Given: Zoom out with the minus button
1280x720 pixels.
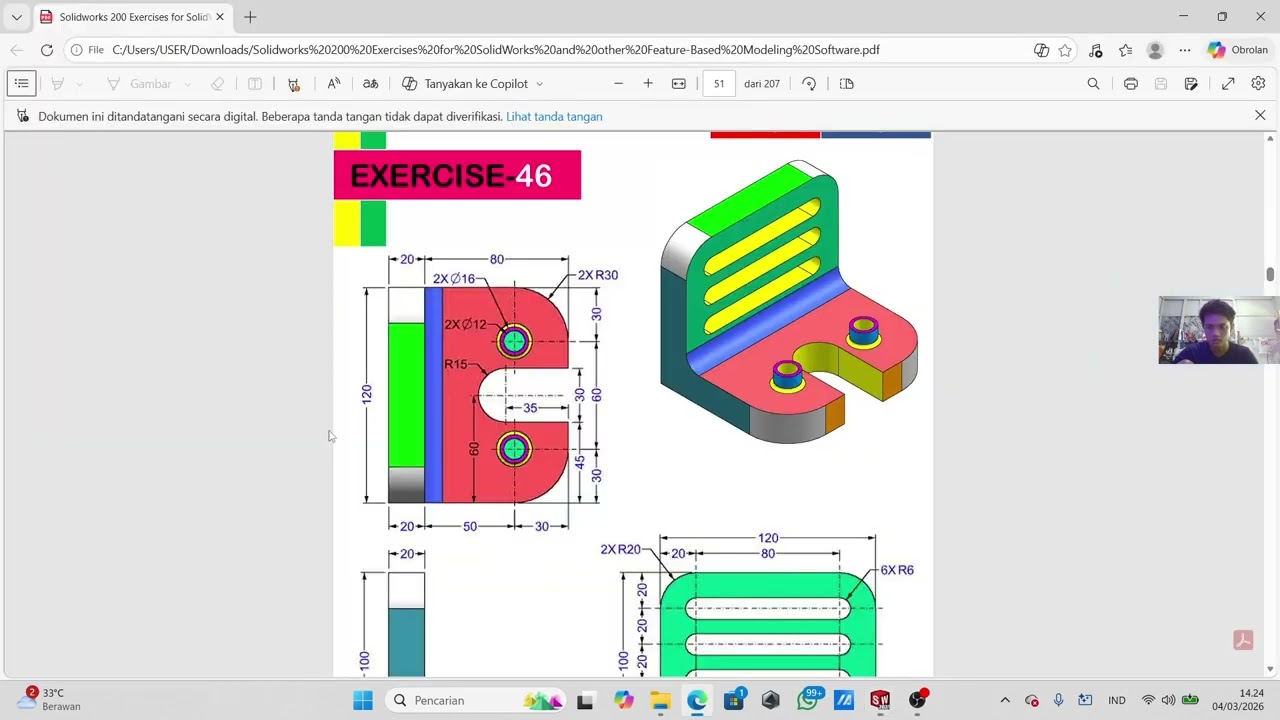Looking at the screenshot, I should [x=618, y=84].
